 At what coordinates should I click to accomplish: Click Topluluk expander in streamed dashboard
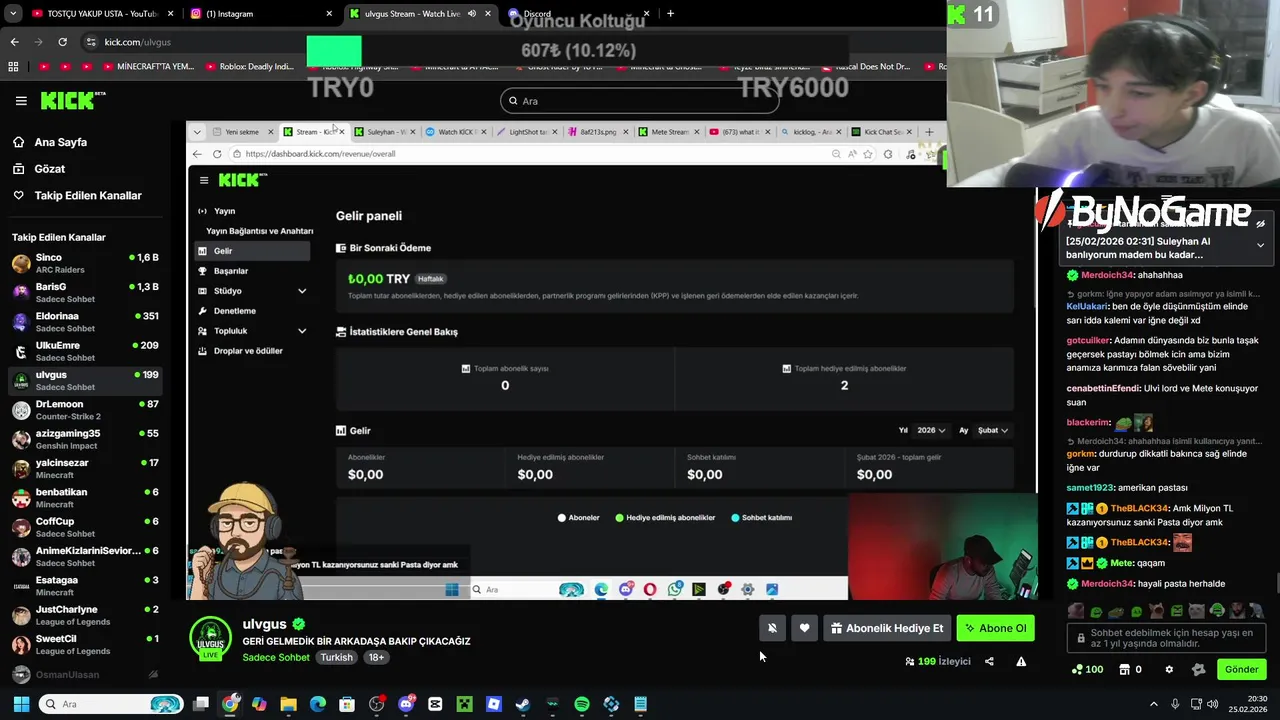[302, 331]
